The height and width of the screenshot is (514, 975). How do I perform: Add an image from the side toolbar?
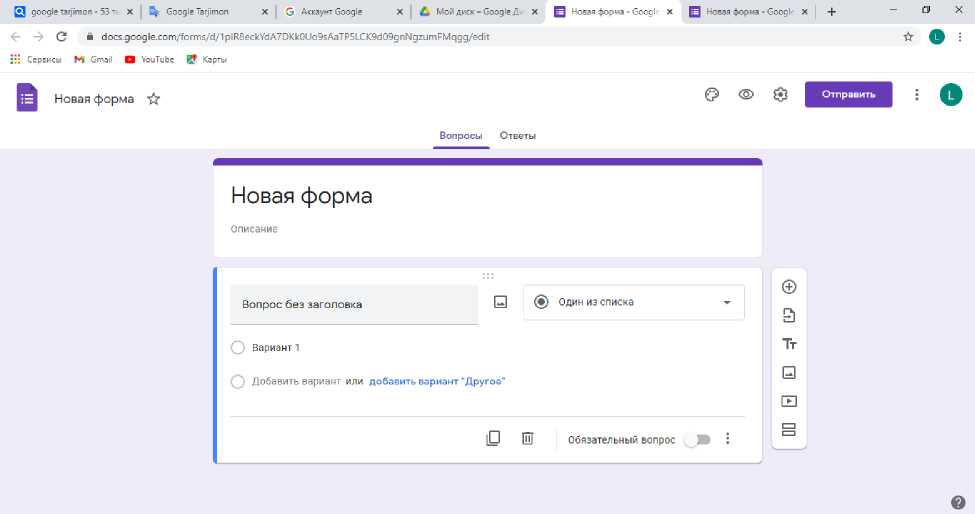[789, 372]
